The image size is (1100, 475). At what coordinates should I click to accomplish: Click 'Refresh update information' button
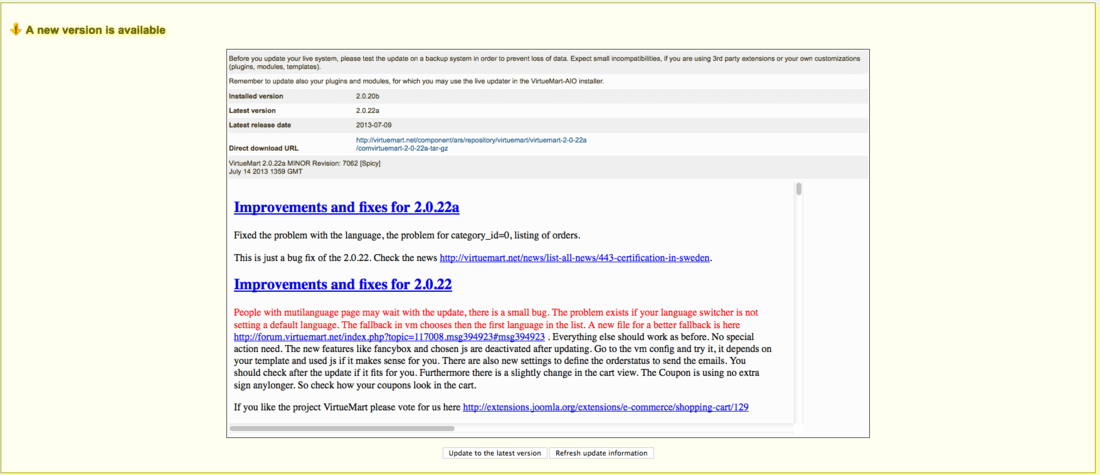coord(601,453)
